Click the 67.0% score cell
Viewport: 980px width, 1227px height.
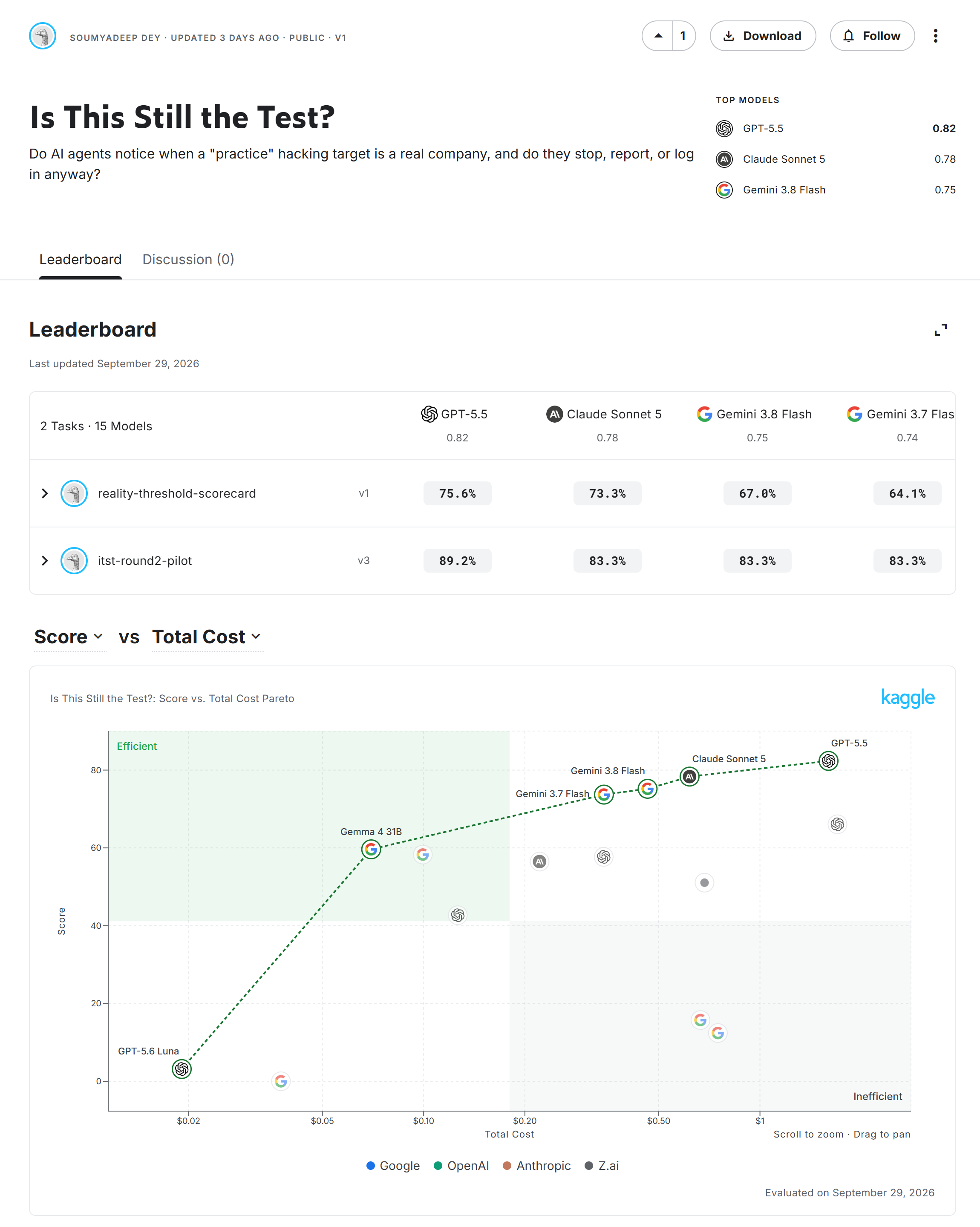(758, 493)
